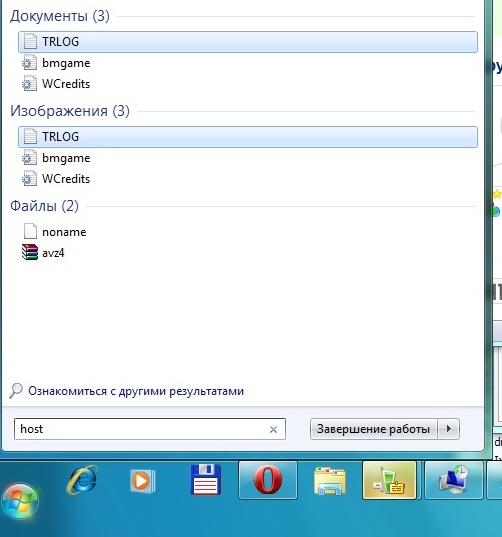This screenshot has height=537, width=502.
Task: Click the blank noname file icon
Action: click(30, 231)
